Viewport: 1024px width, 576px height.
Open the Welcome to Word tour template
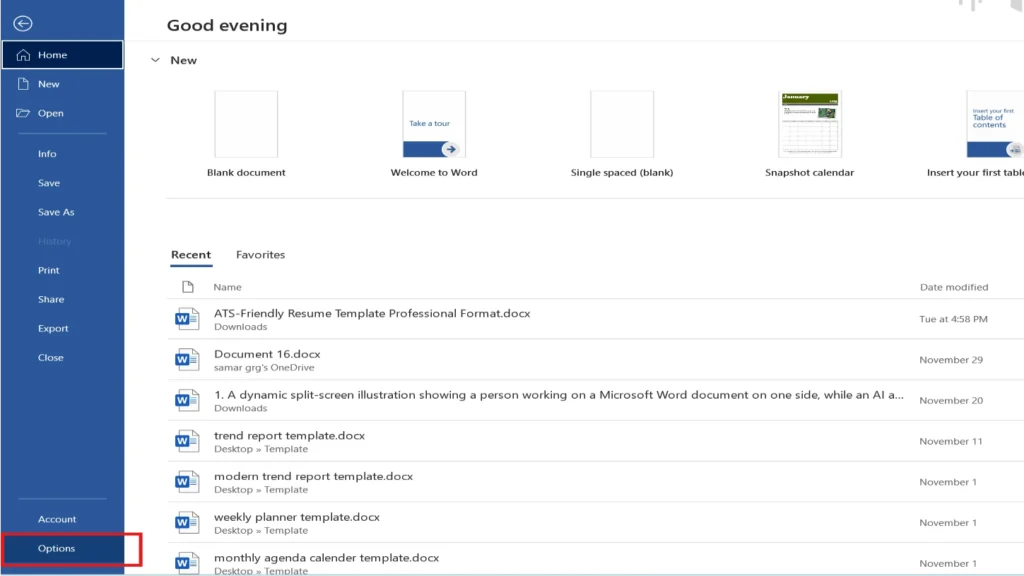tap(434, 123)
